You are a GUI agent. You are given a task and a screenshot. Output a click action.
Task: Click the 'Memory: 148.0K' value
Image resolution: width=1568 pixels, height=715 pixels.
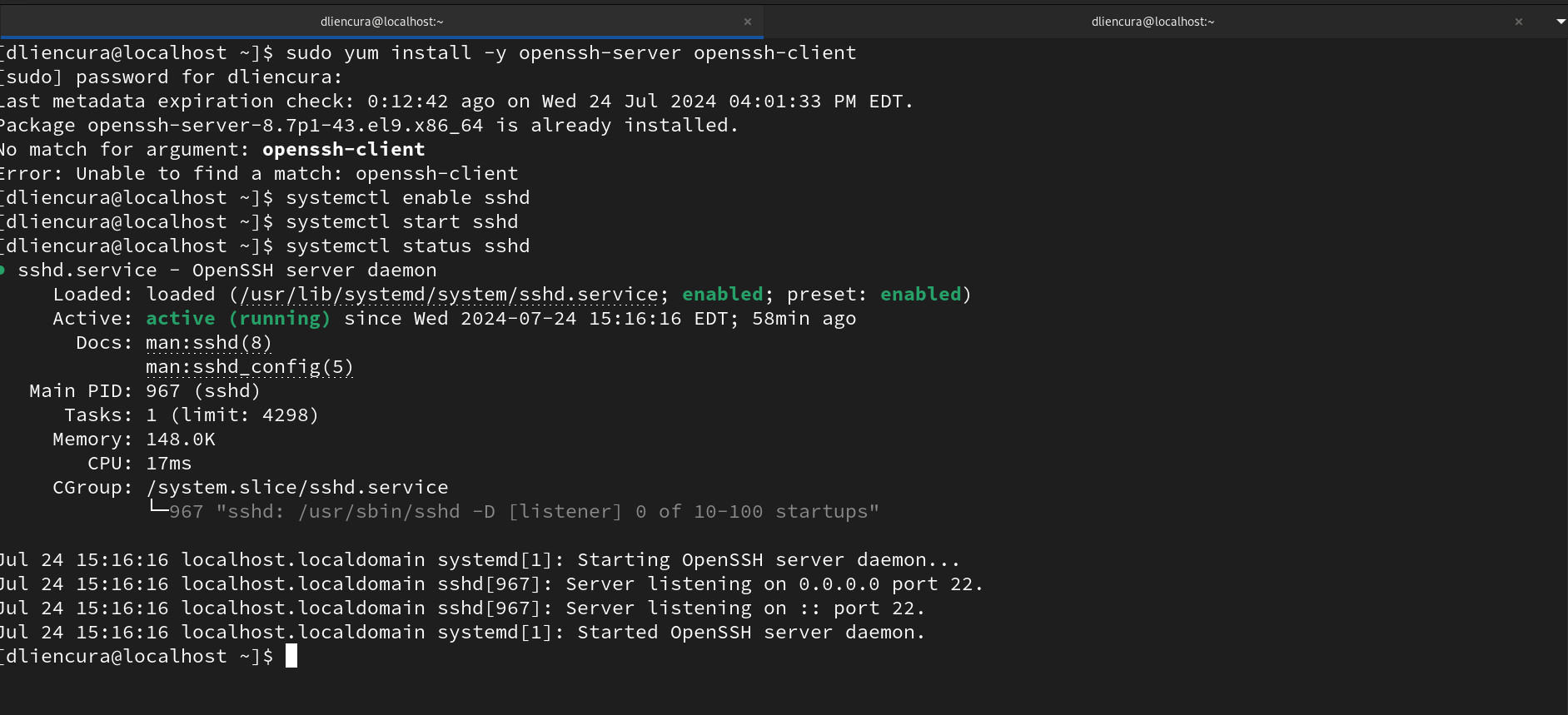click(181, 439)
